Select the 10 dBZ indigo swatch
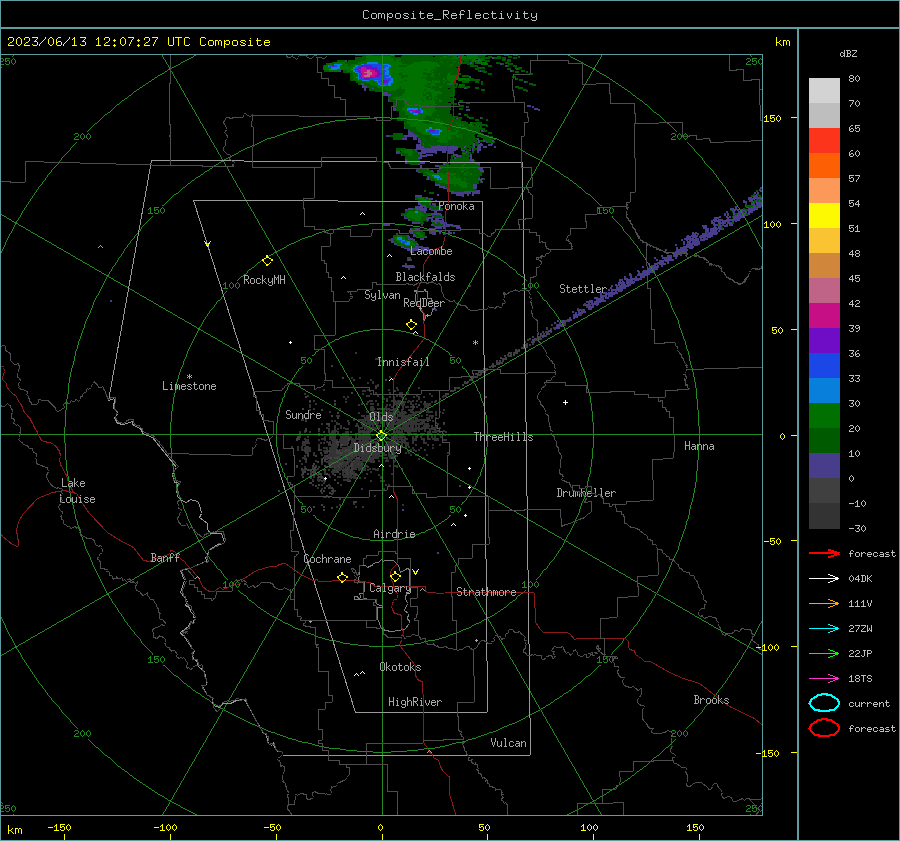 click(x=824, y=466)
